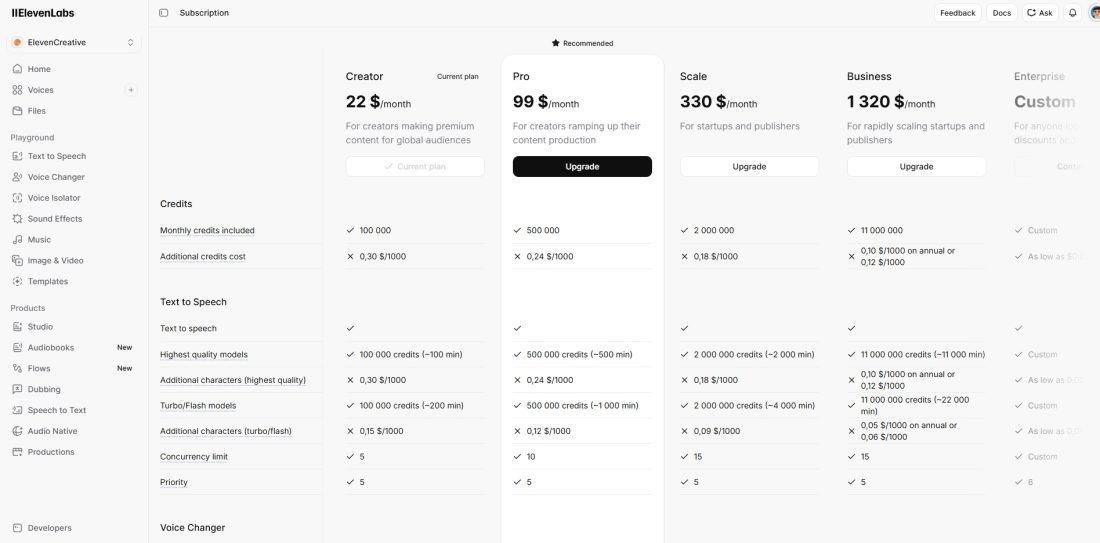The height and width of the screenshot is (543, 1100).
Task: Go to Speech to Text
Action: [x=56, y=410]
